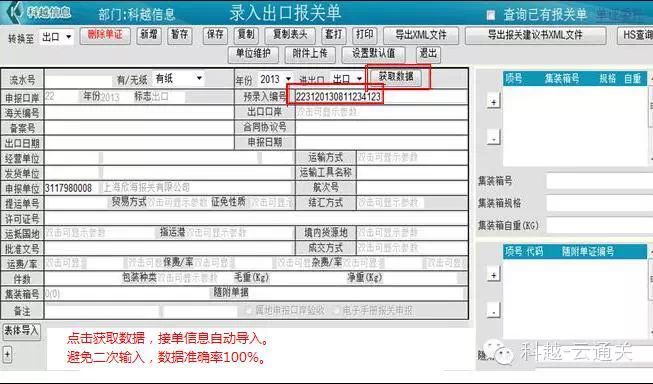Click the minus button beside container list
The width and height of the screenshot is (653, 384).
pyautogui.click(x=493, y=137)
